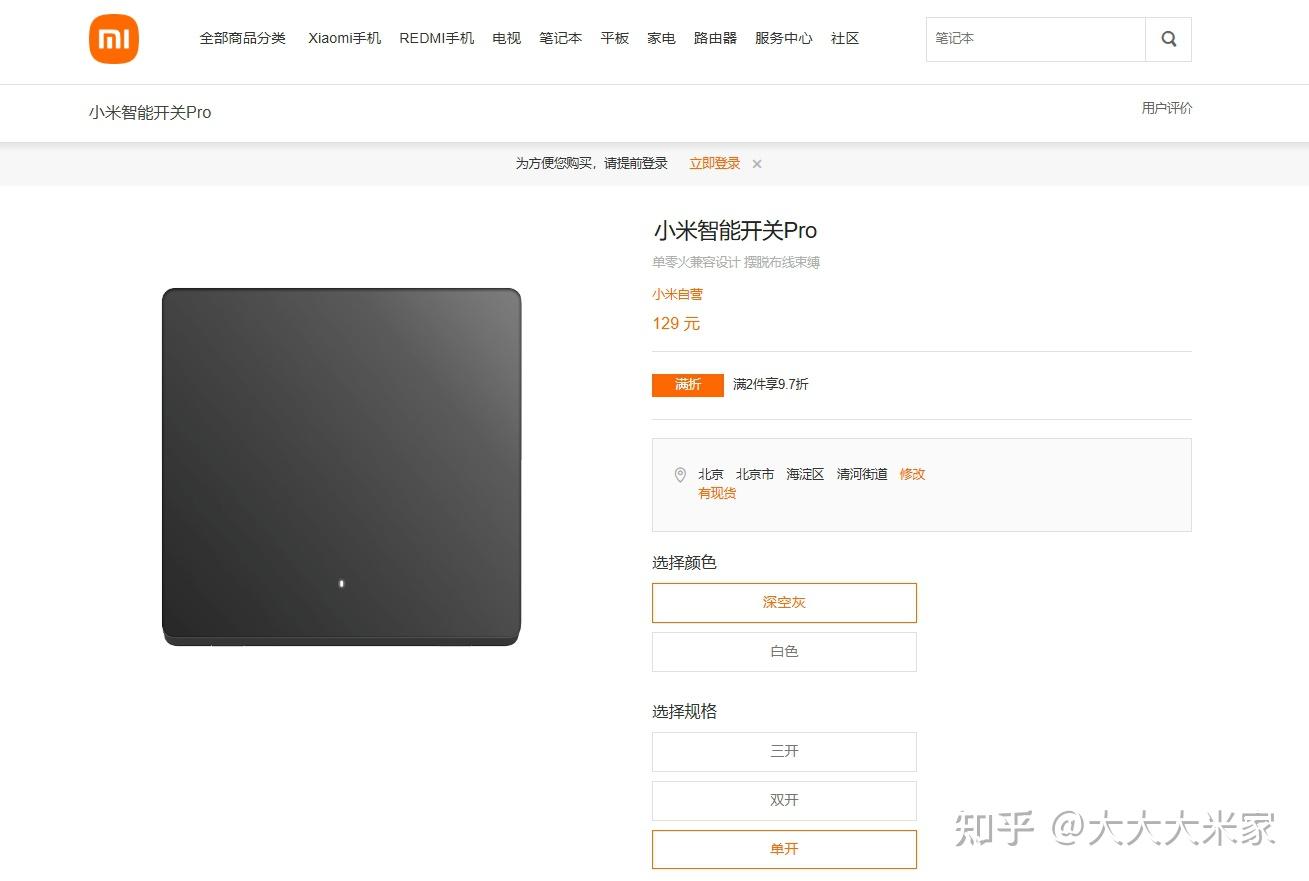Screen dimensions: 1309x881
Task: Click 有现货 stock status text
Action: [x=717, y=493]
